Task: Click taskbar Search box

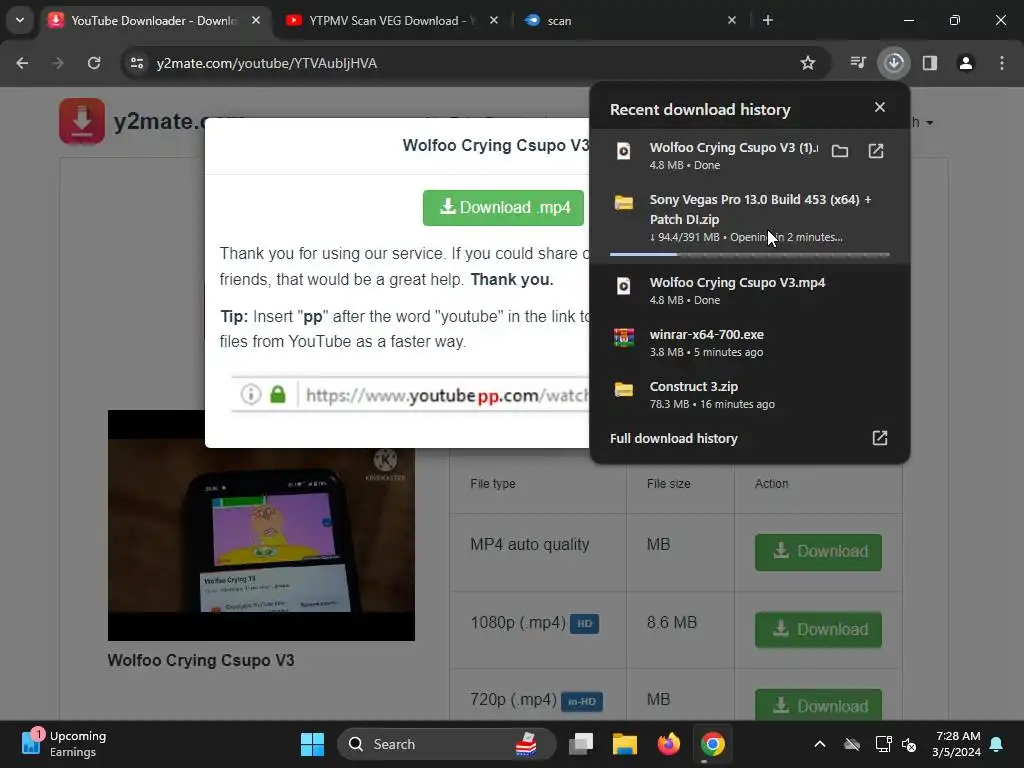Action: pyautogui.click(x=446, y=744)
